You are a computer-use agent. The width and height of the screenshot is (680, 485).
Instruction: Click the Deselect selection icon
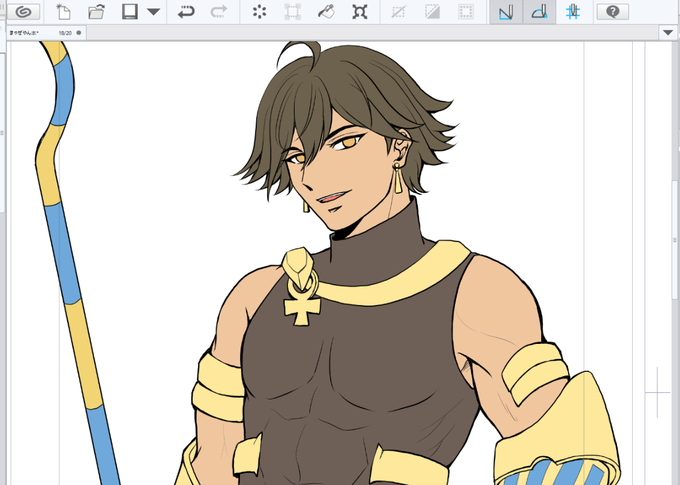click(x=398, y=12)
